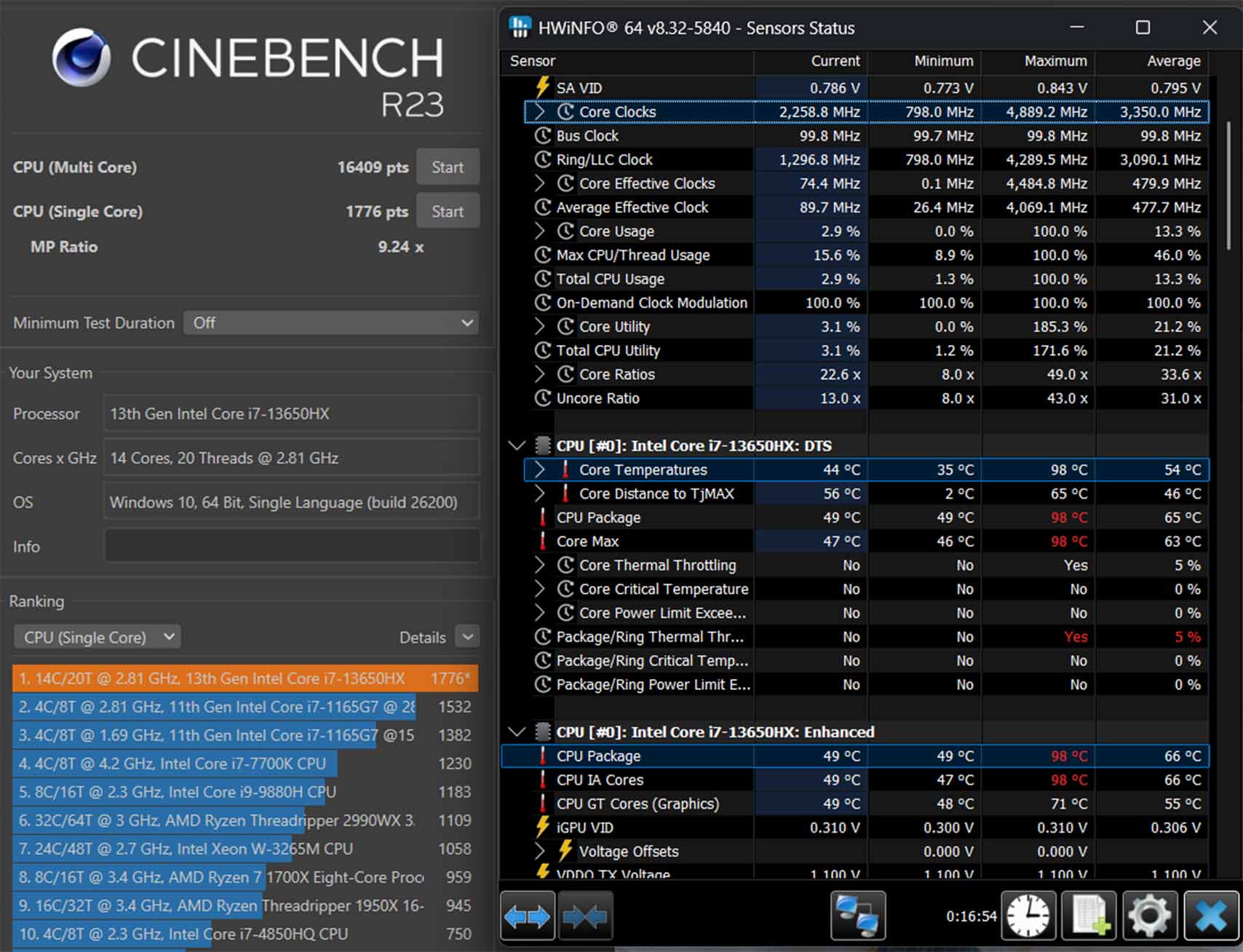Viewport: 1243px width, 952px height.
Task: Click the Average column header
Action: coord(1152,61)
